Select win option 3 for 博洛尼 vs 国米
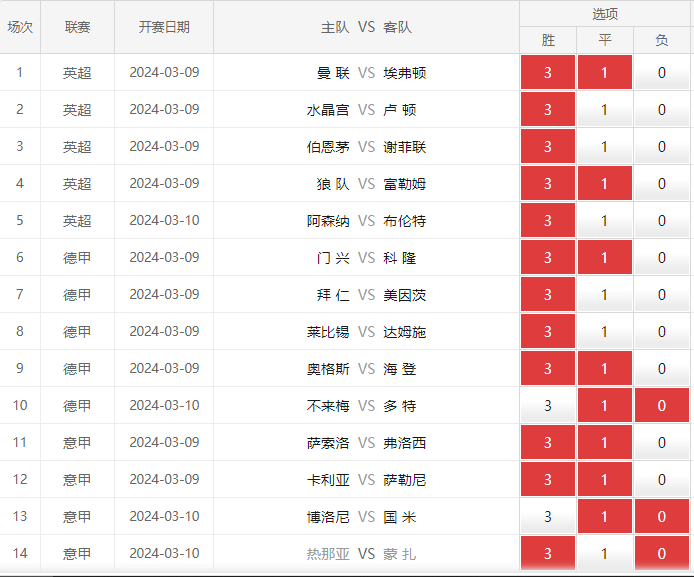The image size is (694, 577). pyautogui.click(x=547, y=516)
